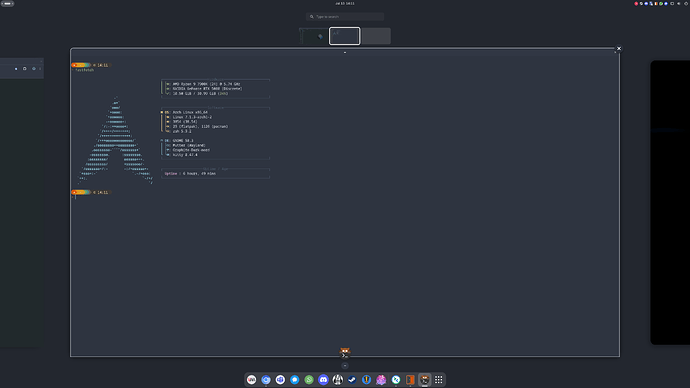Open the volume indicator in top bar
The image size is (690, 388).
click(679, 4)
